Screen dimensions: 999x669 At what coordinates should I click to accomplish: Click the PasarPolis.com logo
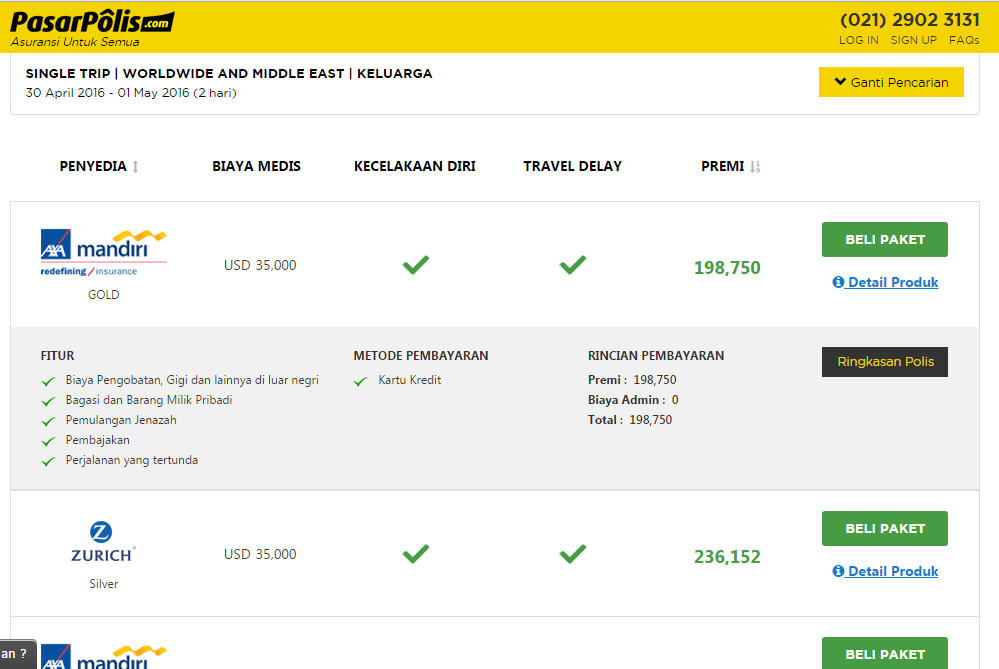tap(92, 29)
